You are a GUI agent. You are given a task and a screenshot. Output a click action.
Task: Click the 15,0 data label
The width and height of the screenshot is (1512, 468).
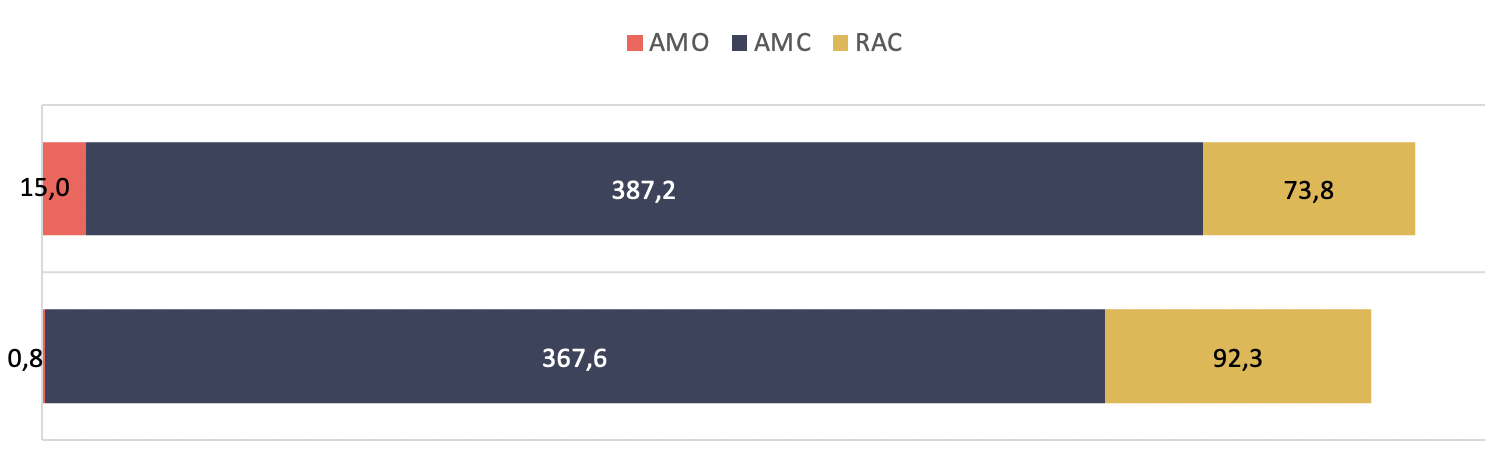[46, 189]
